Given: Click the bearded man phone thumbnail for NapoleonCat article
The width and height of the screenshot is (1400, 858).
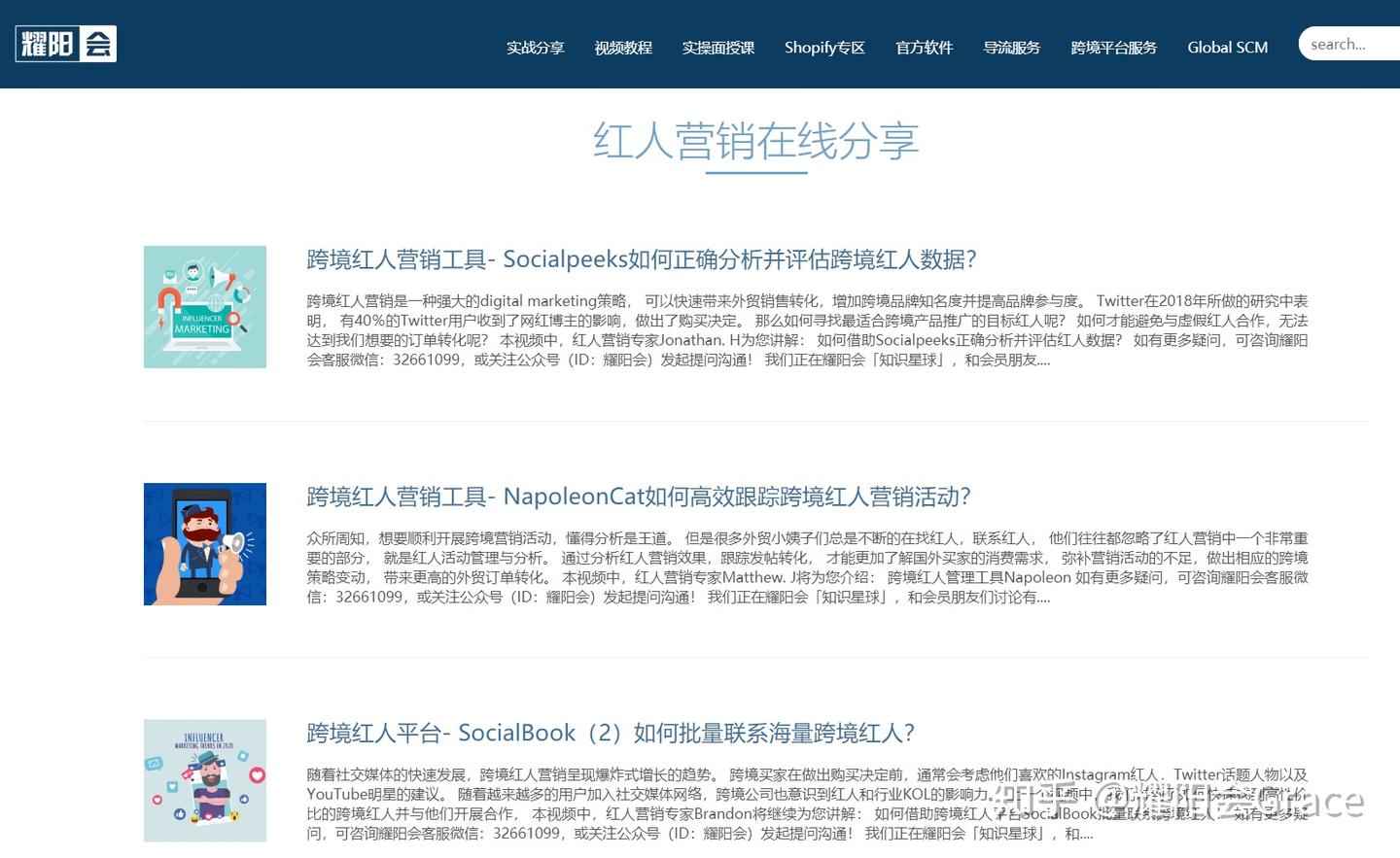Looking at the screenshot, I should click(205, 544).
